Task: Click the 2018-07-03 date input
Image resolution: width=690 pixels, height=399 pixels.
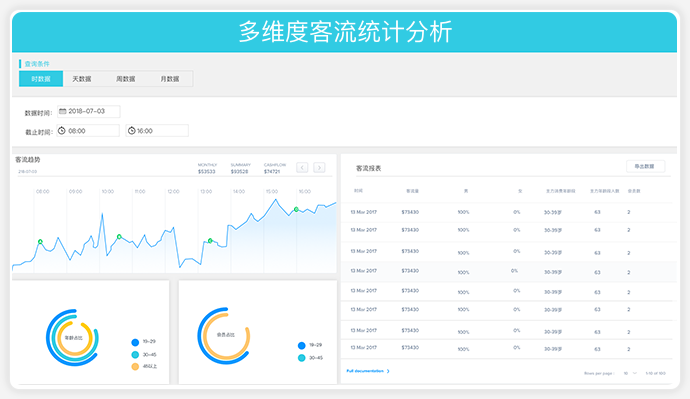Action: 88,111
